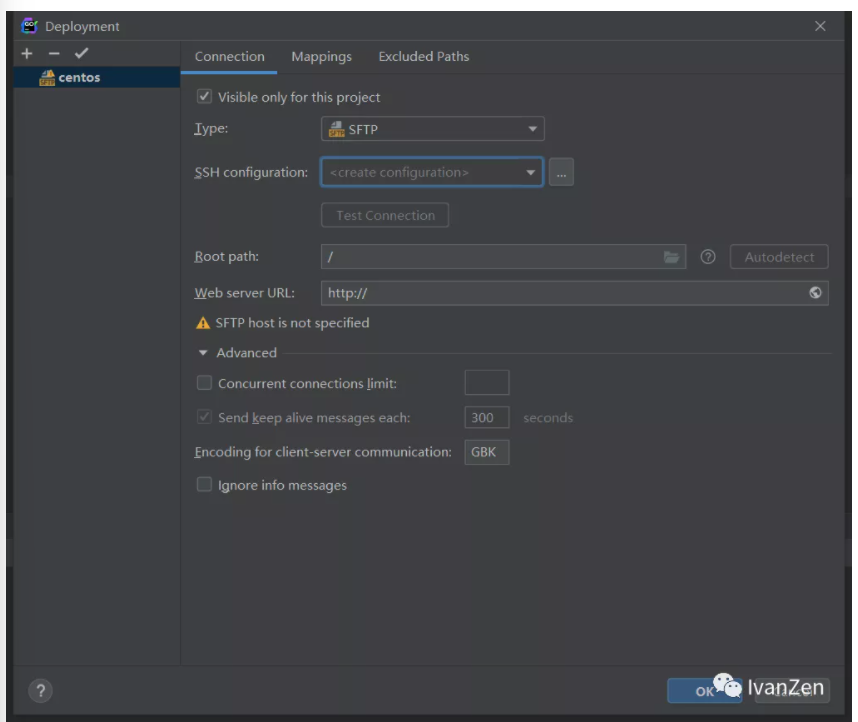The width and height of the screenshot is (858, 722).
Task: Browse root path with folder icon
Action: coord(671,257)
